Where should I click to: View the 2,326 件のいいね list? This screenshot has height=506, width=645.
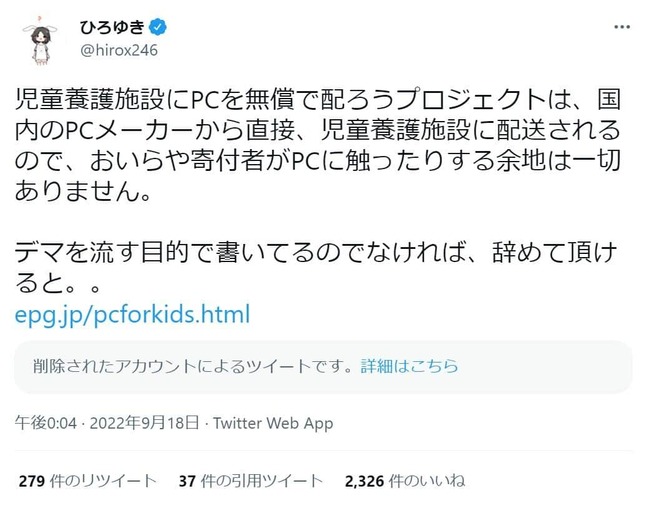pyautogui.click(x=404, y=482)
